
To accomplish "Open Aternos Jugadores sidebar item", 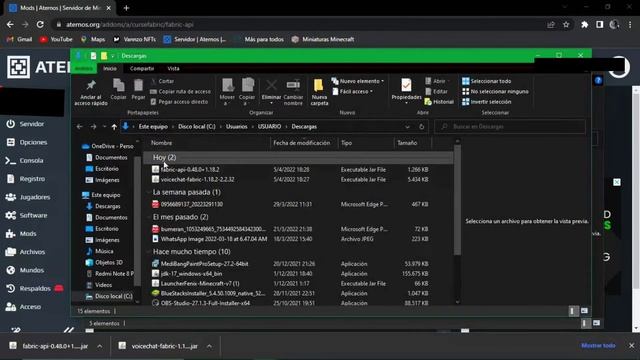I will pos(28,197).
